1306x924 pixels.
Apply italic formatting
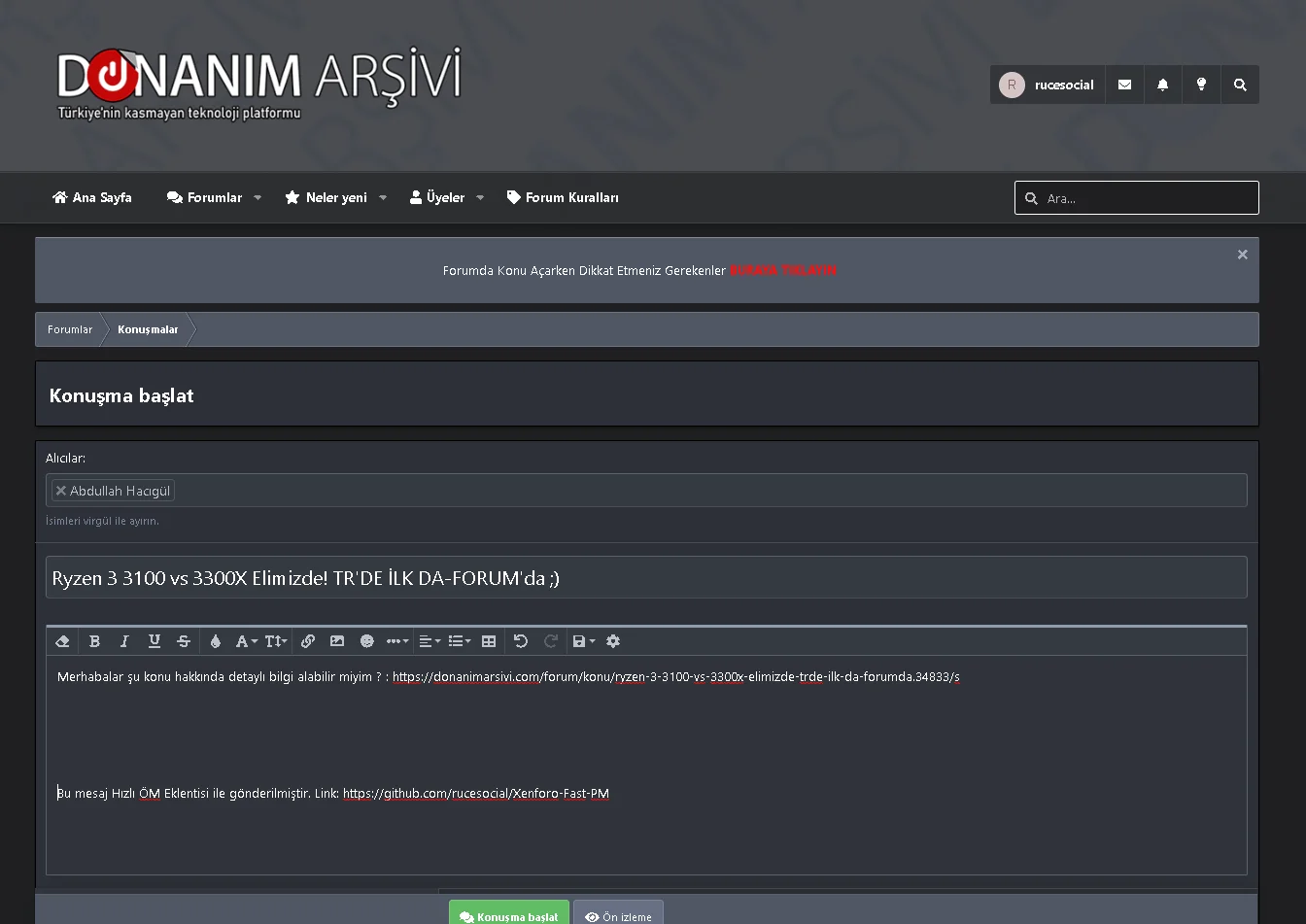pos(124,641)
